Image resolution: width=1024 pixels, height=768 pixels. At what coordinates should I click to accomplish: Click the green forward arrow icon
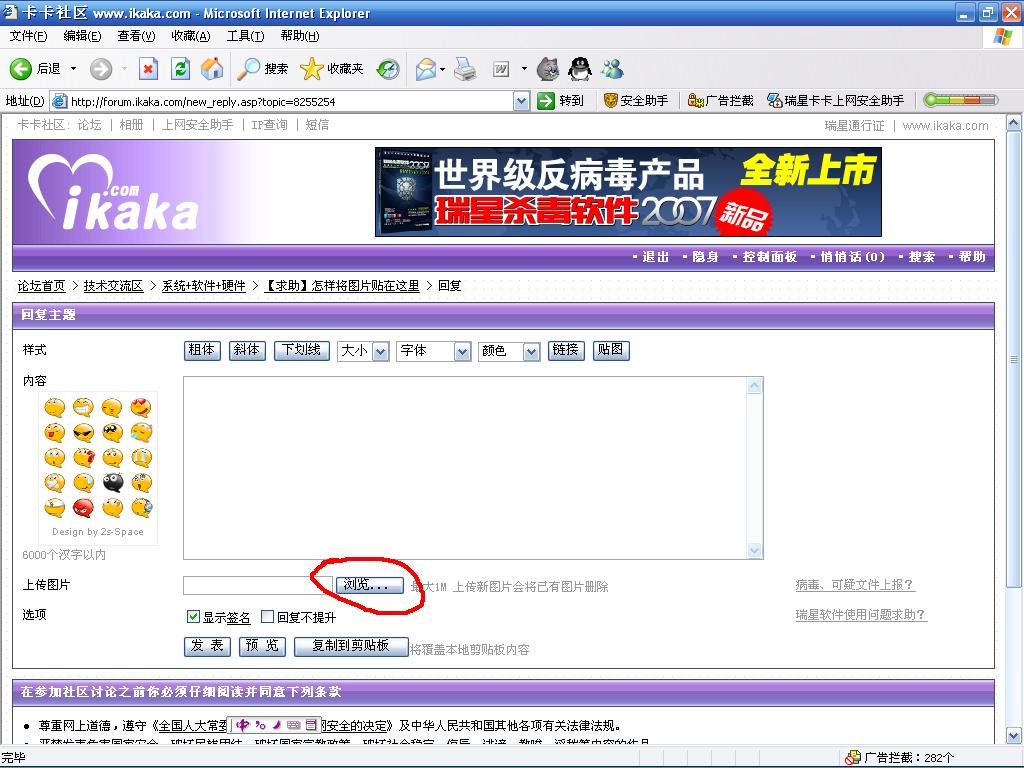(x=101, y=69)
